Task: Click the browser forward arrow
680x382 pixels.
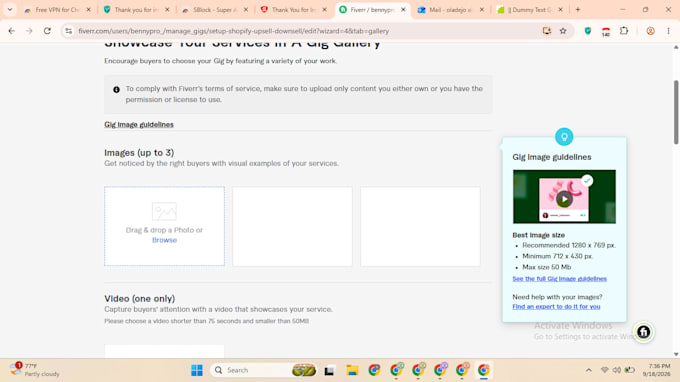Action: coord(29,31)
